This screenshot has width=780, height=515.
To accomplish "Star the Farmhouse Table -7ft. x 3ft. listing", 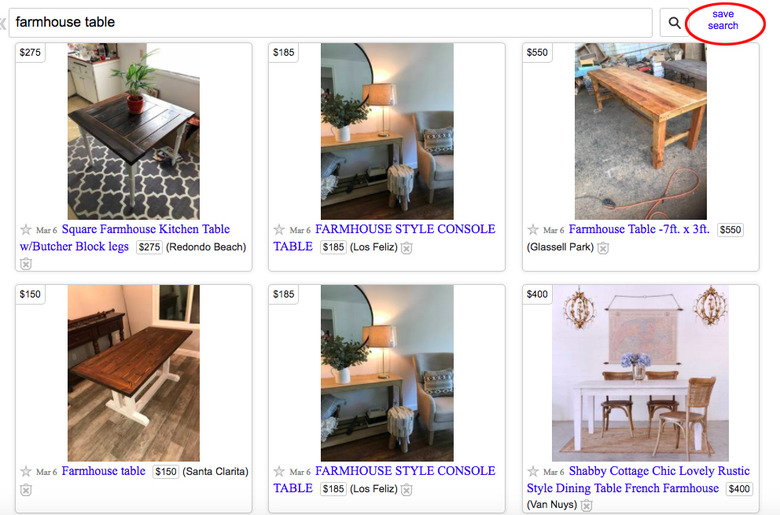I will (533, 229).
